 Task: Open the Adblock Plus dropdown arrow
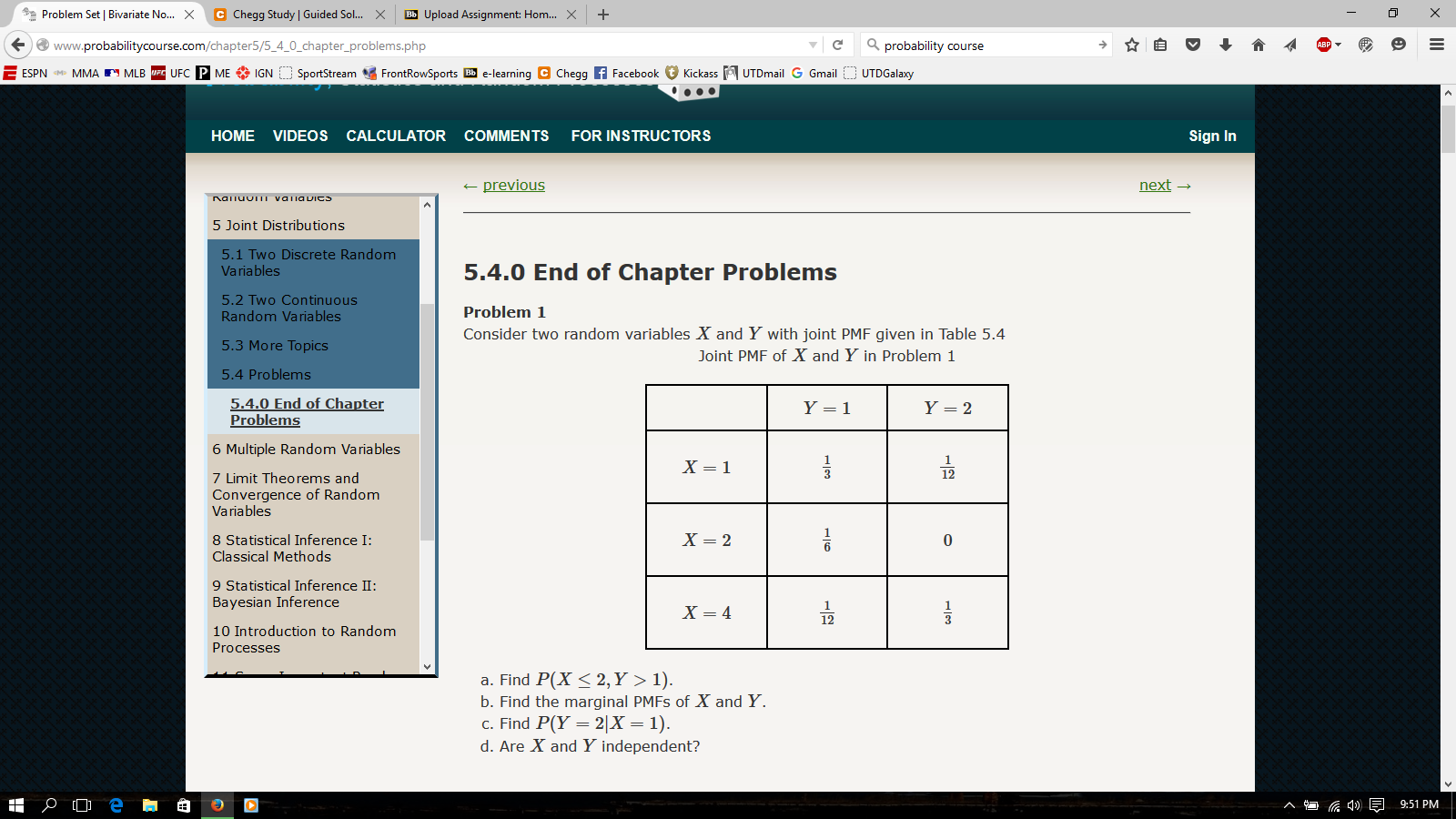click(x=1338, y=45)
